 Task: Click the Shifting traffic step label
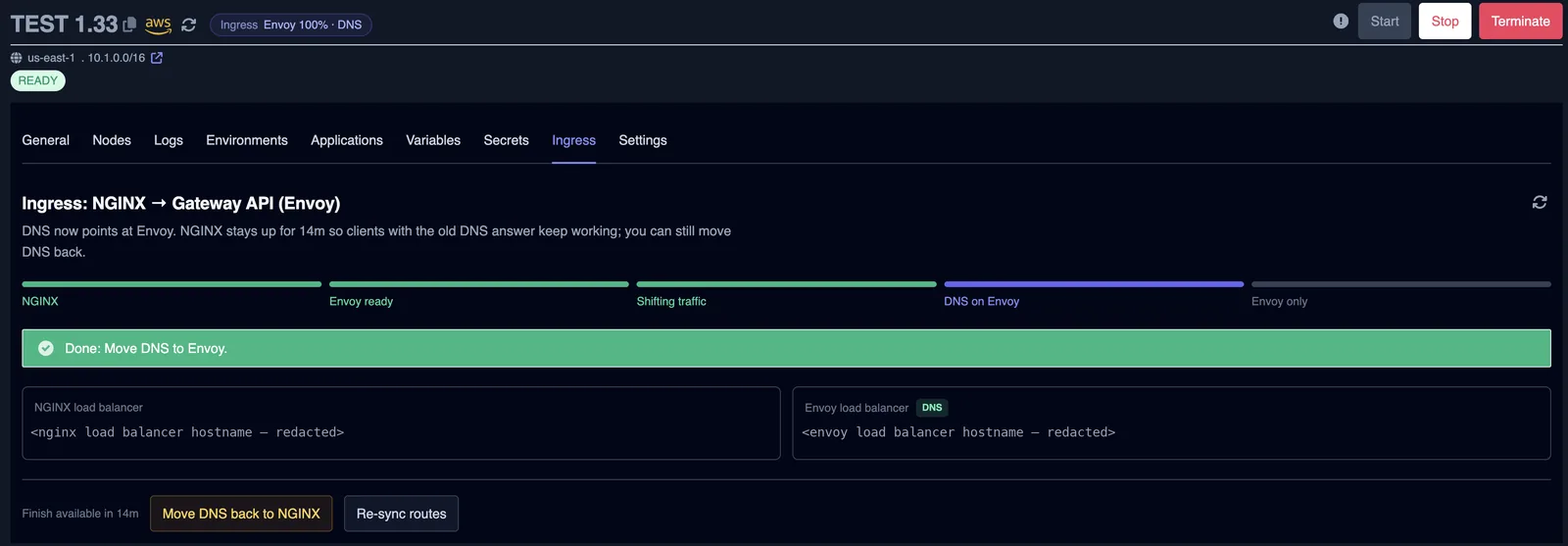671,302
